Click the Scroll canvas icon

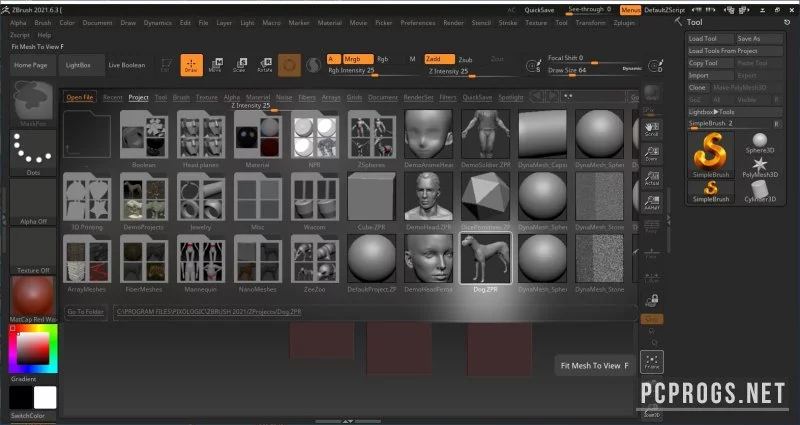point(652,129)
